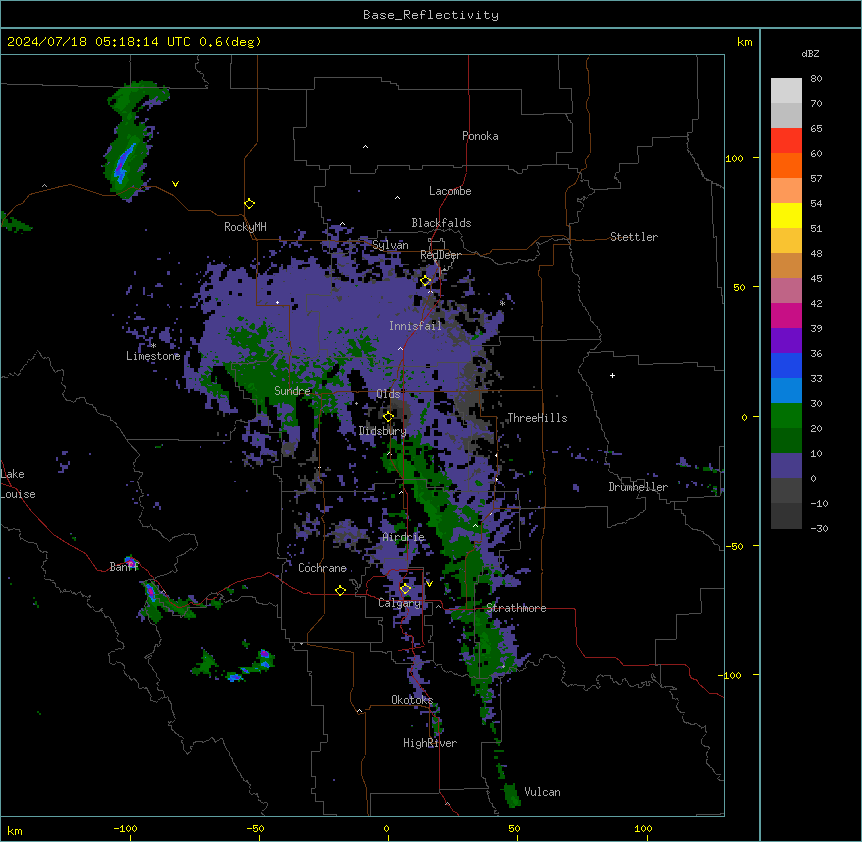Choose the near-white 70-80 dBZ legend swatch

[x=786, y=90]
